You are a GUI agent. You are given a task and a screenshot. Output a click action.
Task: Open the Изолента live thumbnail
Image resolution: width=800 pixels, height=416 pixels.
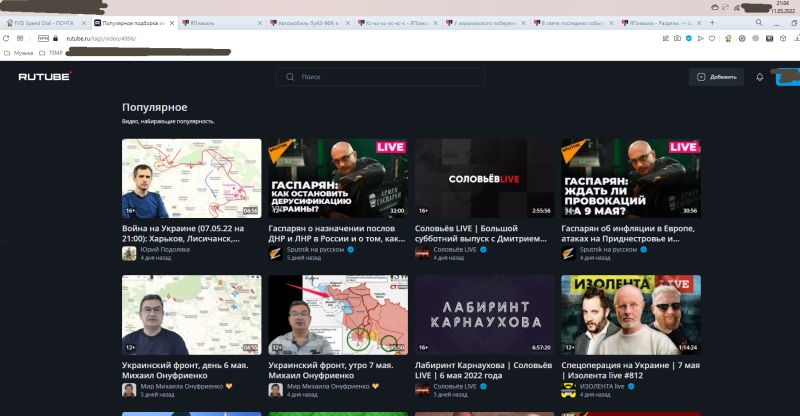(x=631, y=315)
